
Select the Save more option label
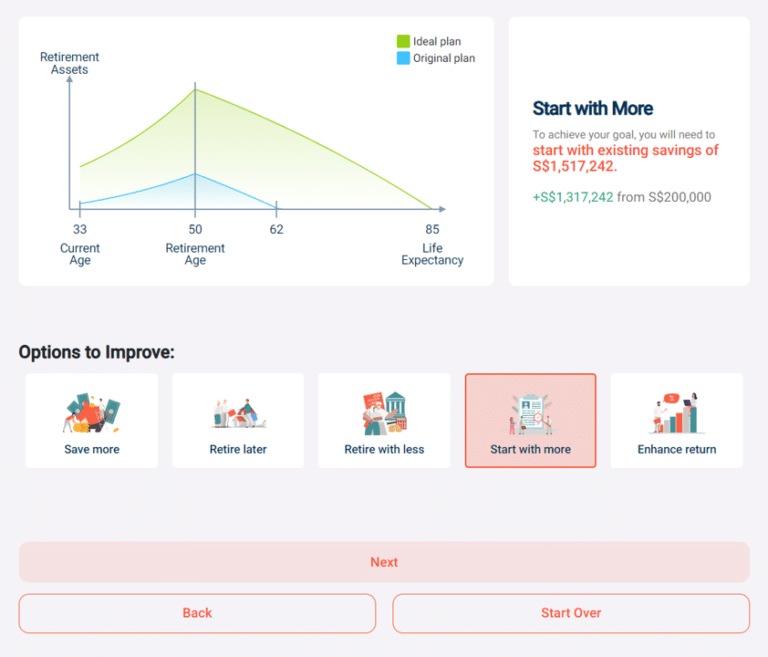(92, 450)
